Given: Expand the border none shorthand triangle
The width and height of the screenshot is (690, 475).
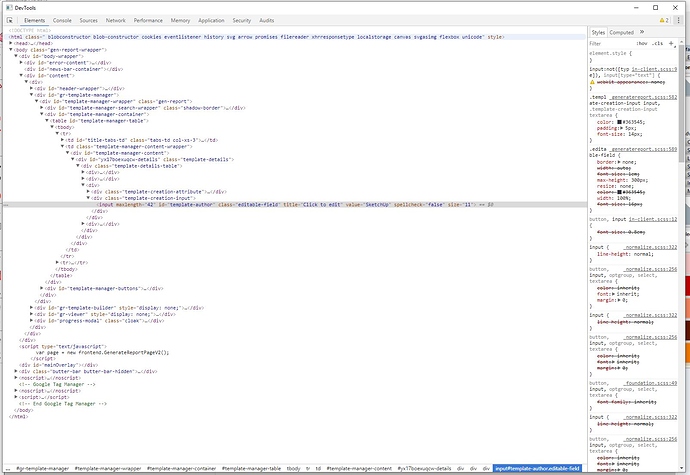Looking at the screenshot, I should [619, 162].
